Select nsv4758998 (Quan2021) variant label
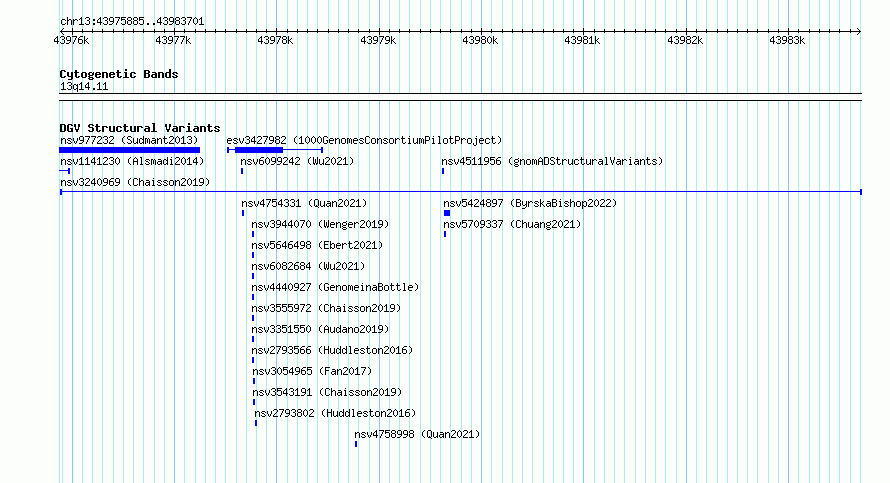This screenshot has height=483, width=890. 417,434
